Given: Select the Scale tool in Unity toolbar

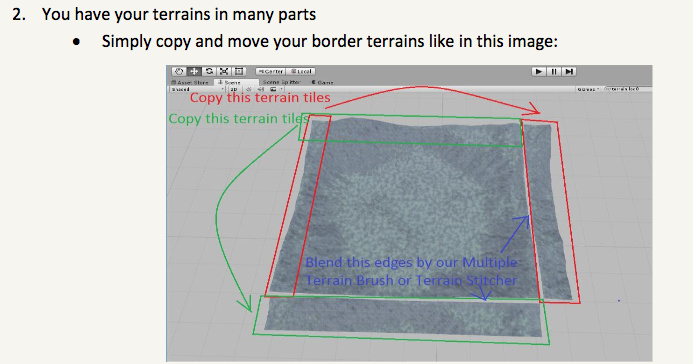Looking at the screenshot, I should tap(224, 71).
